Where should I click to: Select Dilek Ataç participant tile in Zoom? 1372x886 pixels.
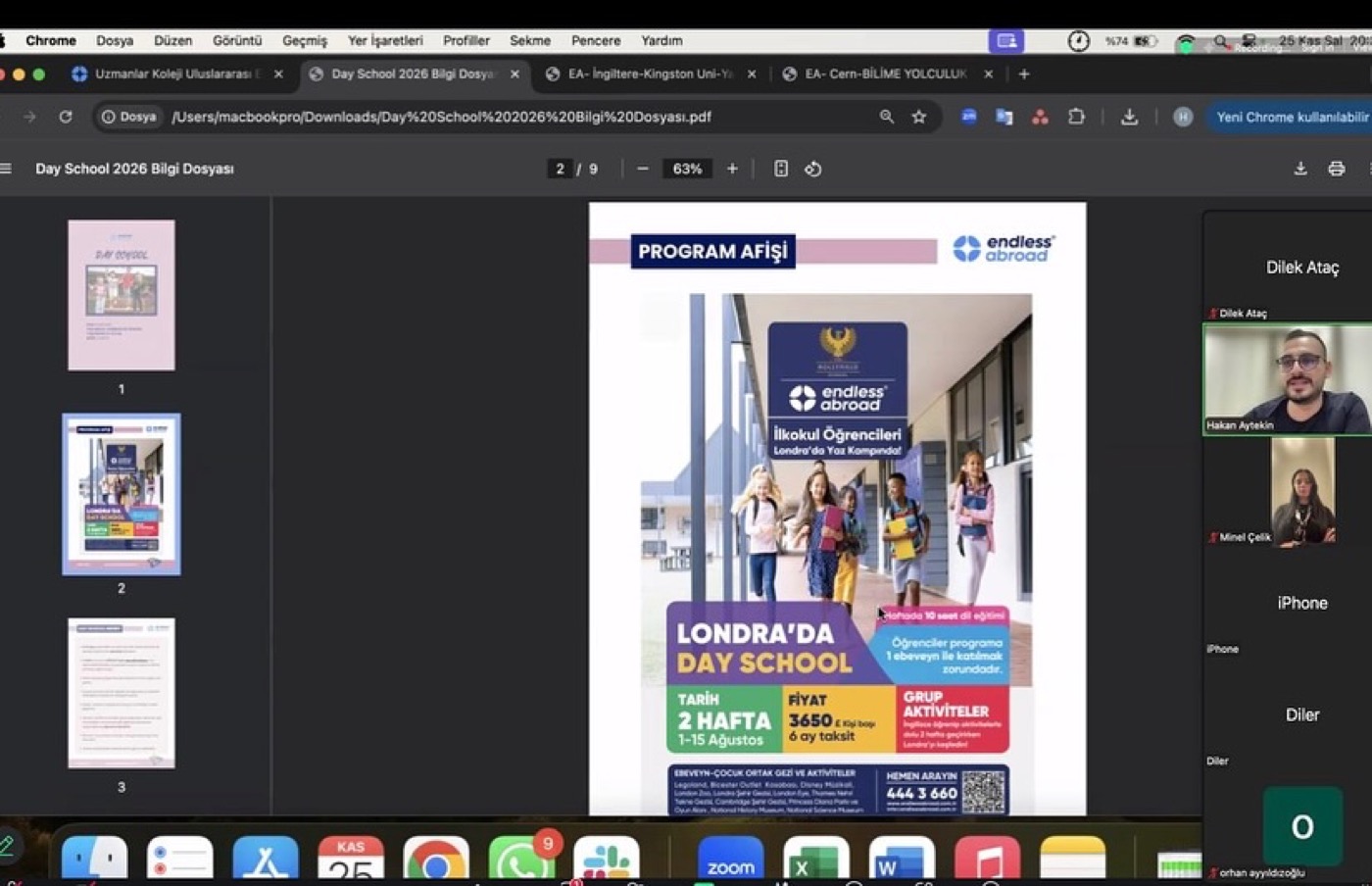tap(1288, 267)
